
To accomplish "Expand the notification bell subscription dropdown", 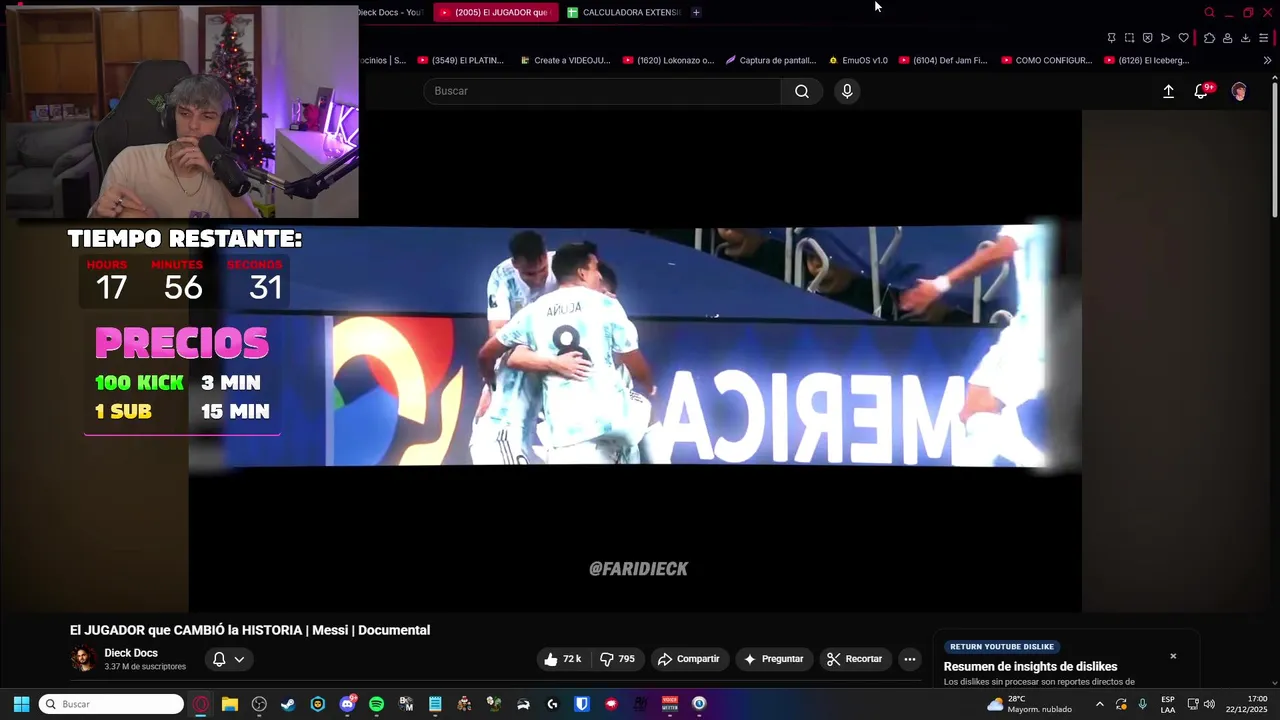I will click(228, 659).
